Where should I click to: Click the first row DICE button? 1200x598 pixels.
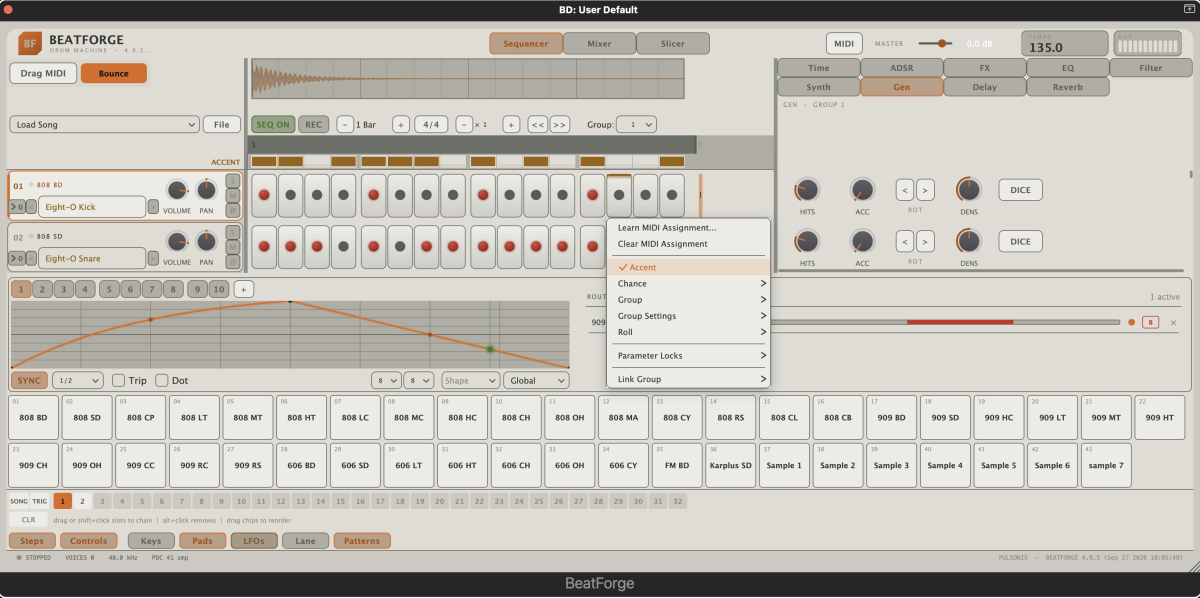[x=1020, y=190]
